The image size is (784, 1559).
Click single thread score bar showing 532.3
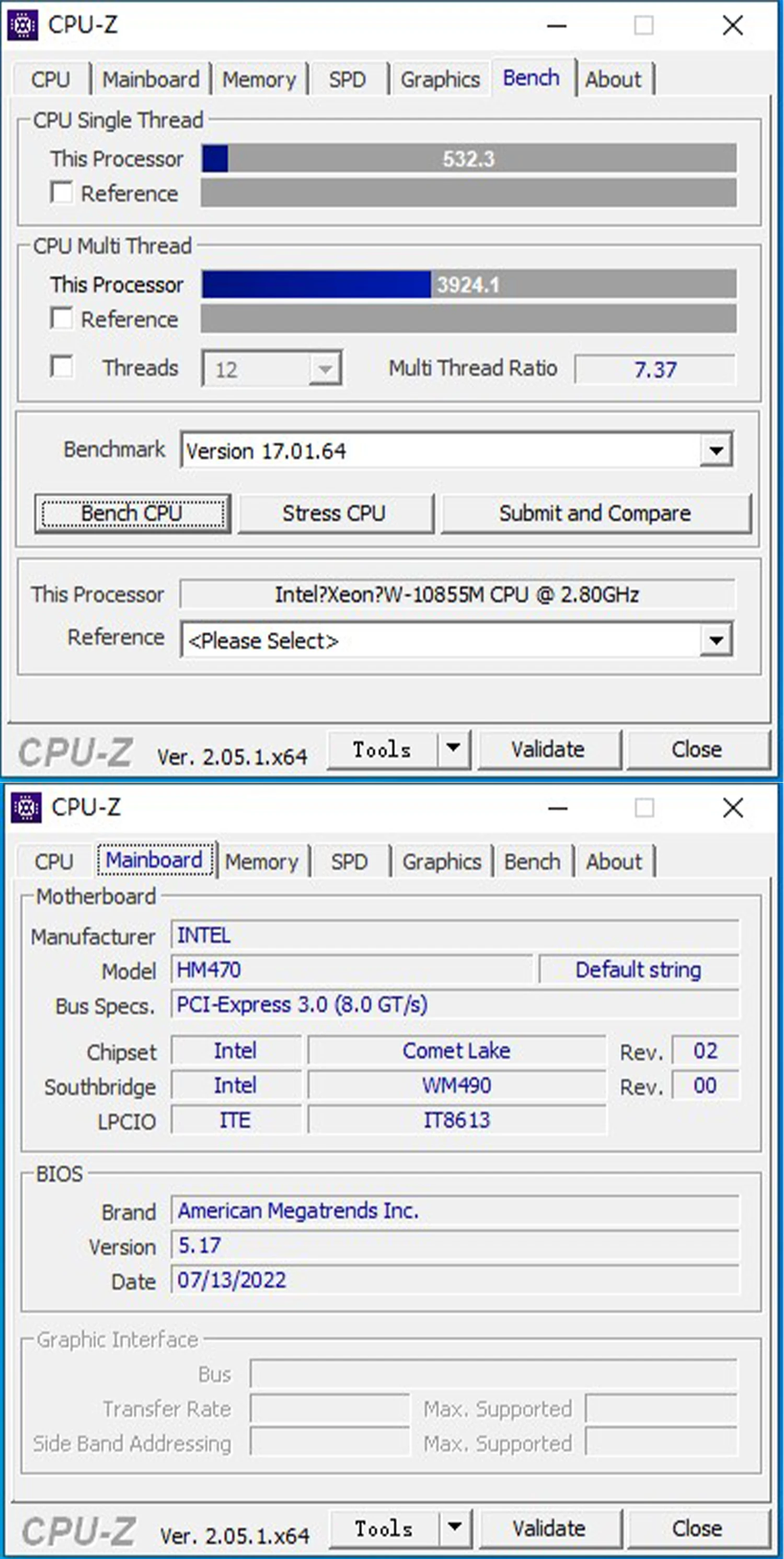[469, 158]
